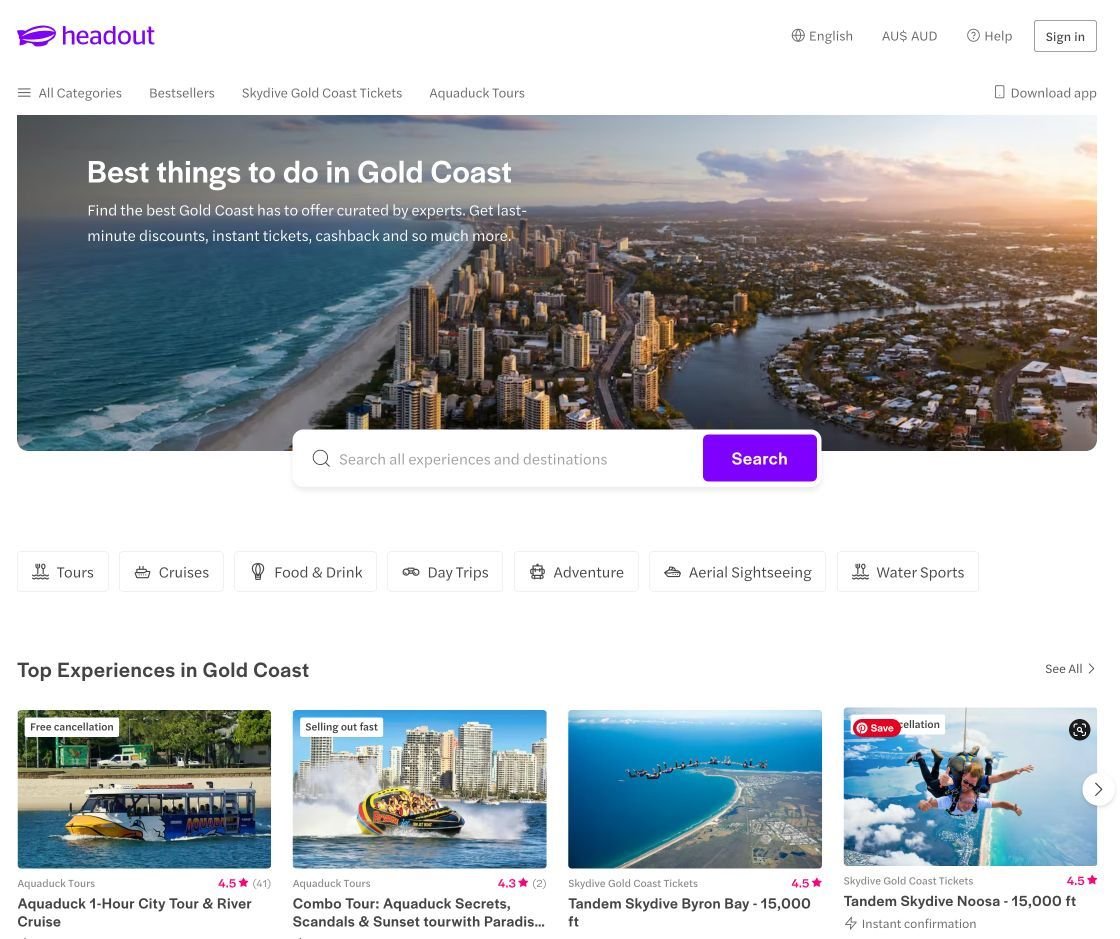The image size is (1120, 939).
Task: Show next experiences with carousel arrow
Action: tap(1098, 789)
